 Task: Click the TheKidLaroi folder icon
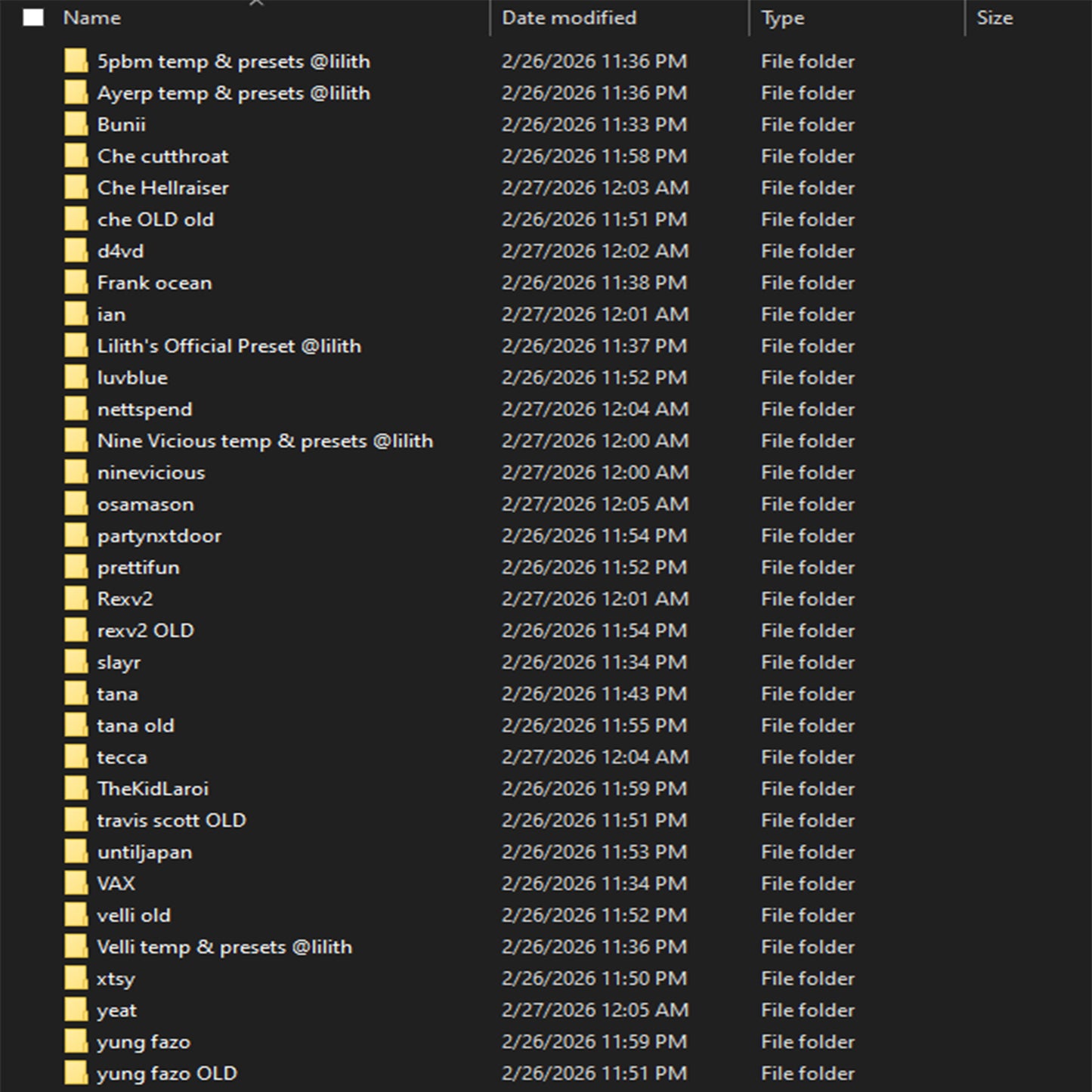point(76,789)
